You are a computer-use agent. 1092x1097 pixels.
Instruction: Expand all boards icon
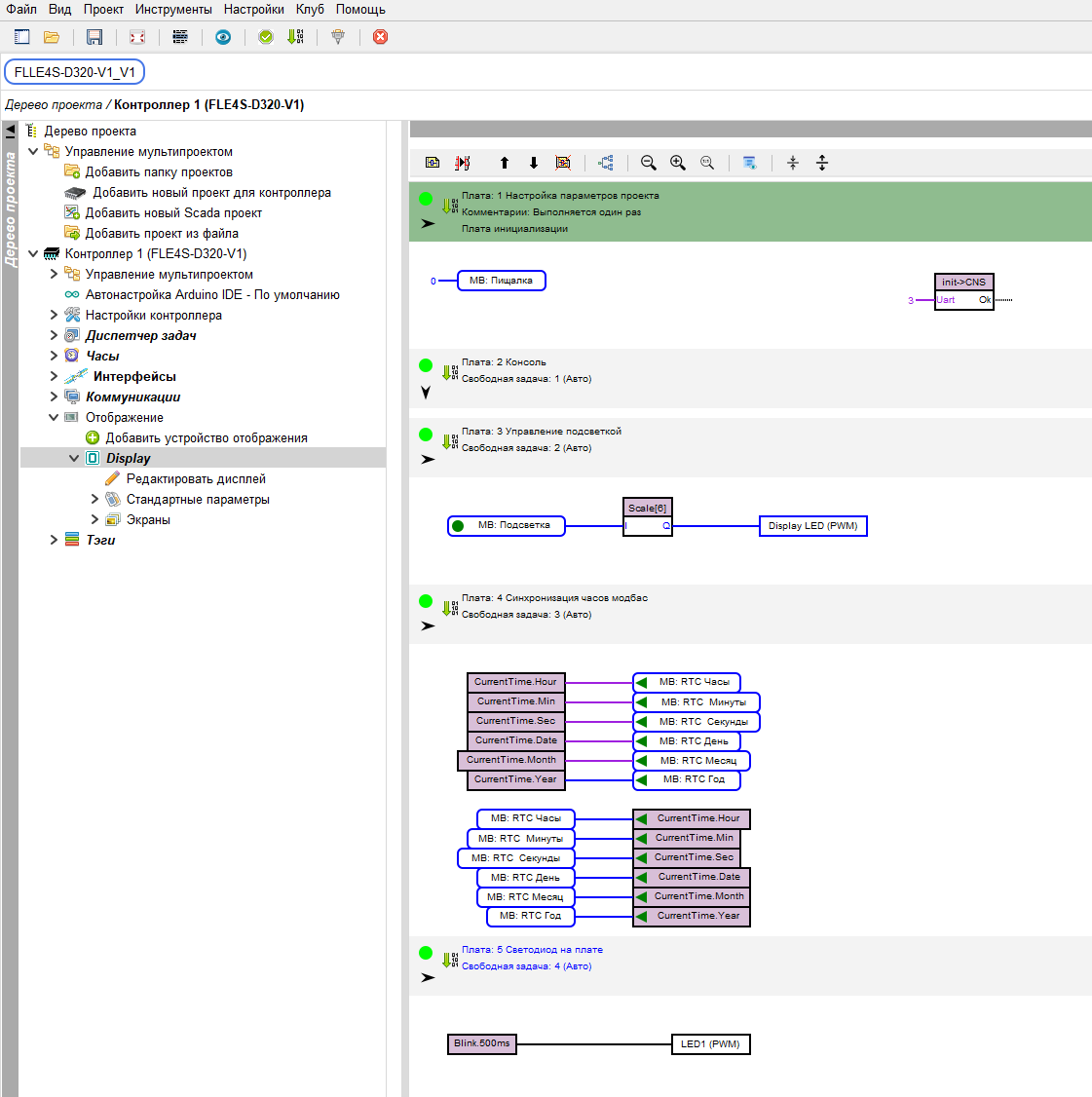click(822, 163)
